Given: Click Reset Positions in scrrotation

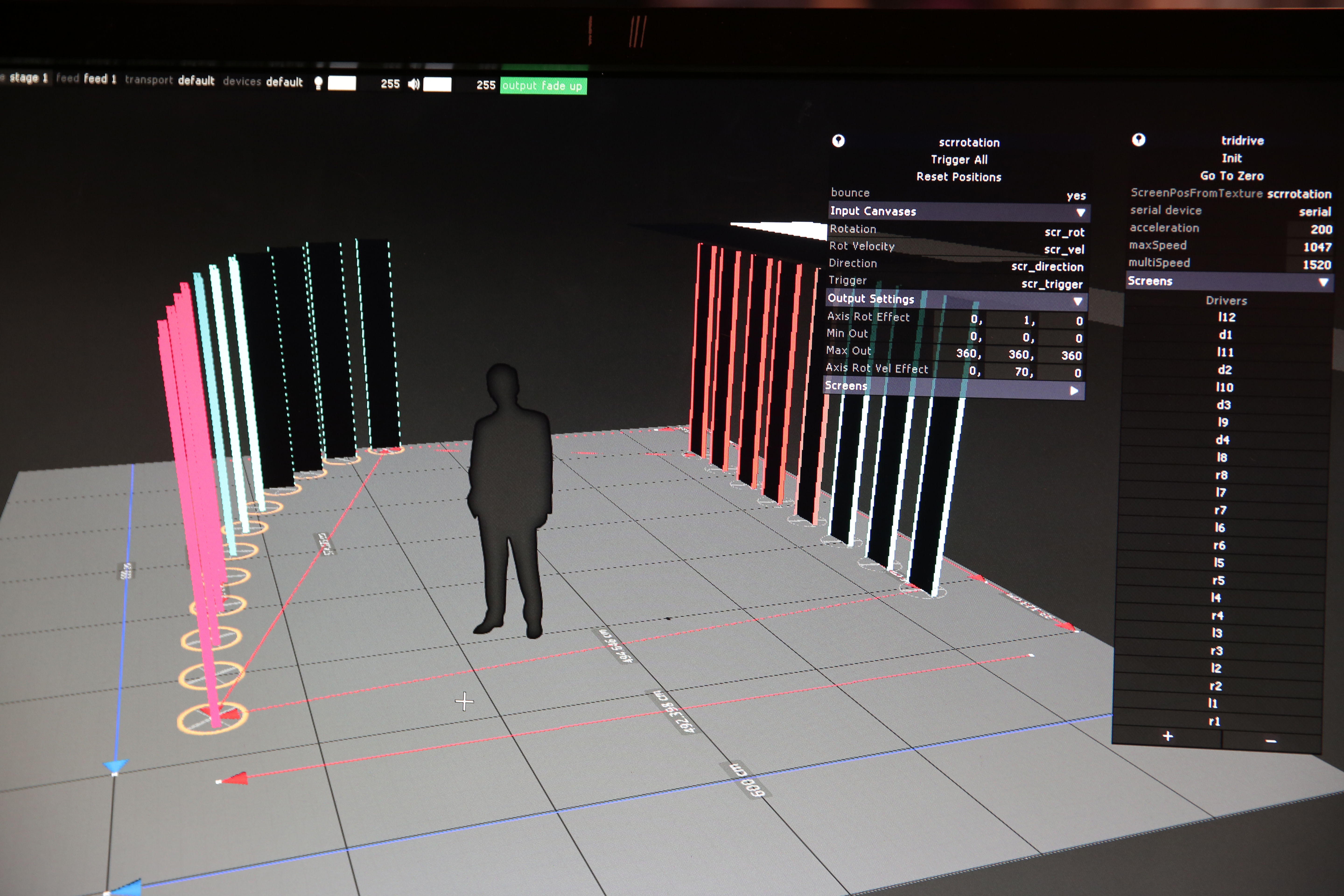Looking at the screenshot, I should [958, 177].
